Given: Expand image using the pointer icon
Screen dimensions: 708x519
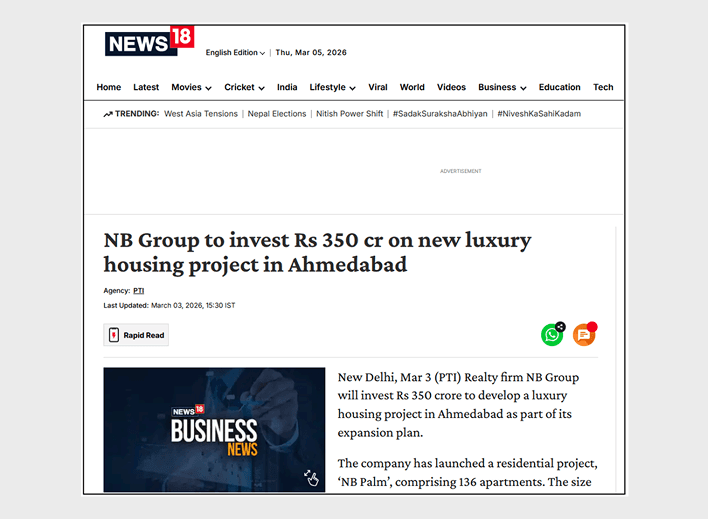Looking at the screenshot, I should pos(312,478).
